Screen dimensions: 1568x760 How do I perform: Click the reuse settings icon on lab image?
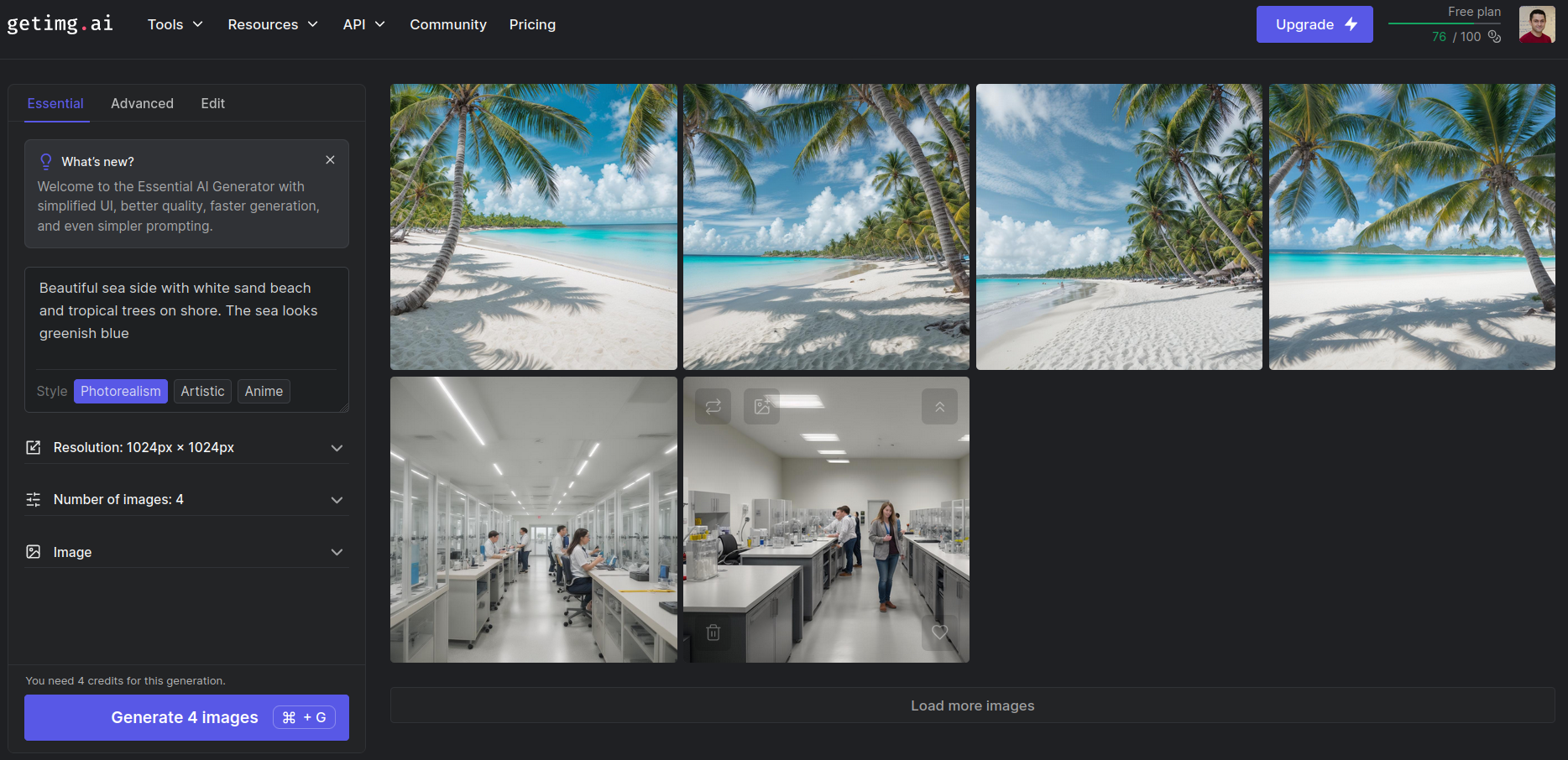pos(713,407)
